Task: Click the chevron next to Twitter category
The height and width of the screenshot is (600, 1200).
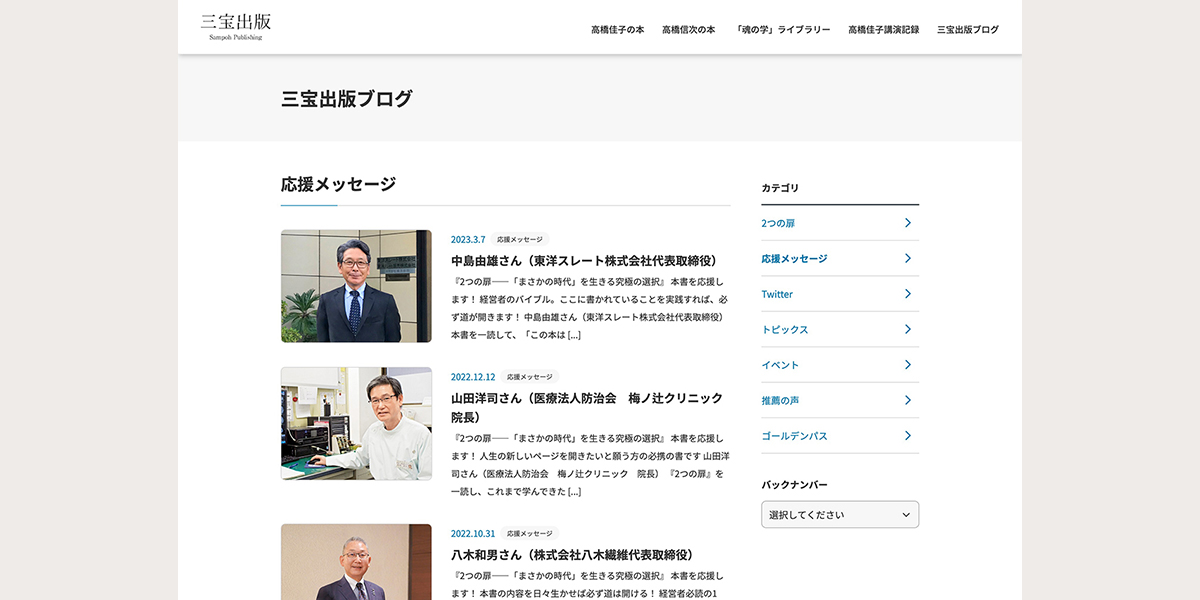Action: pos(907,294)
